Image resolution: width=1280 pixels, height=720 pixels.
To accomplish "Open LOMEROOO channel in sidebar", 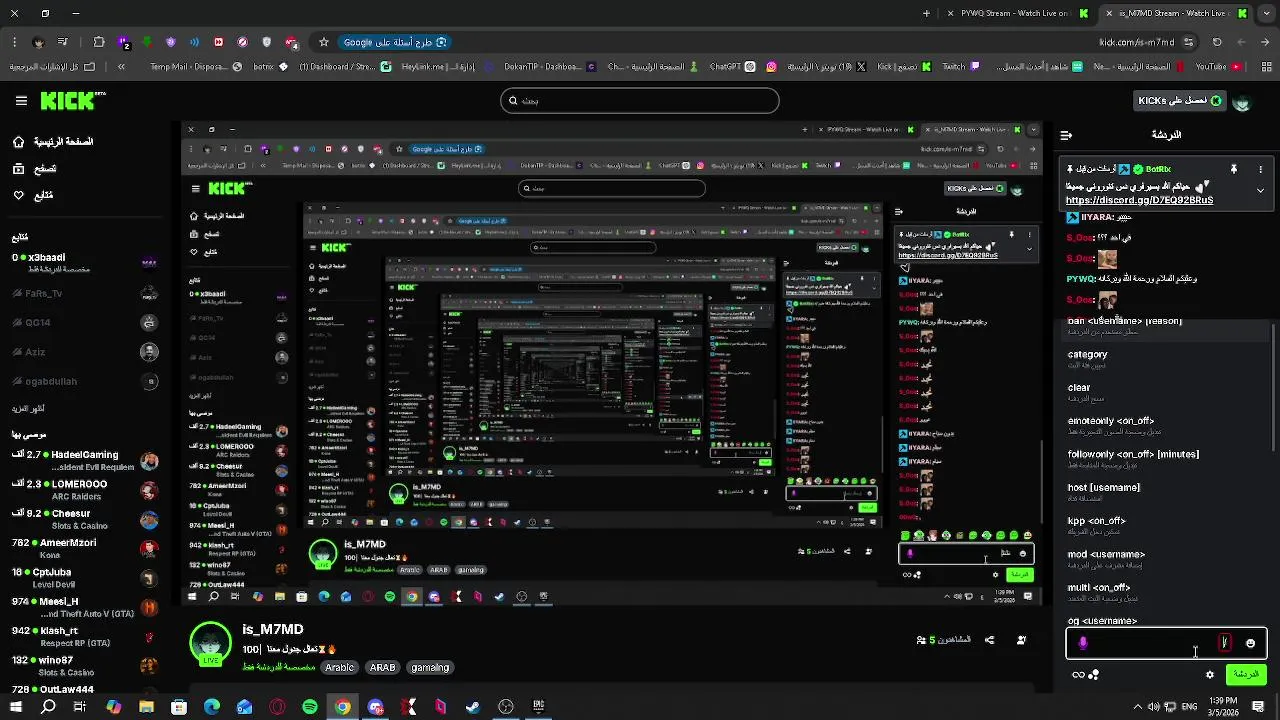I will tap(85, 490).
